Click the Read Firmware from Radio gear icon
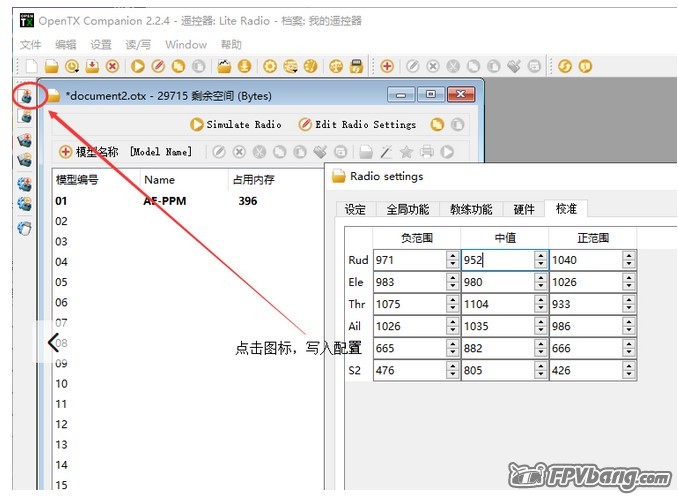The width and height of the screenshot is (678, 499). [x=25, y=203]
